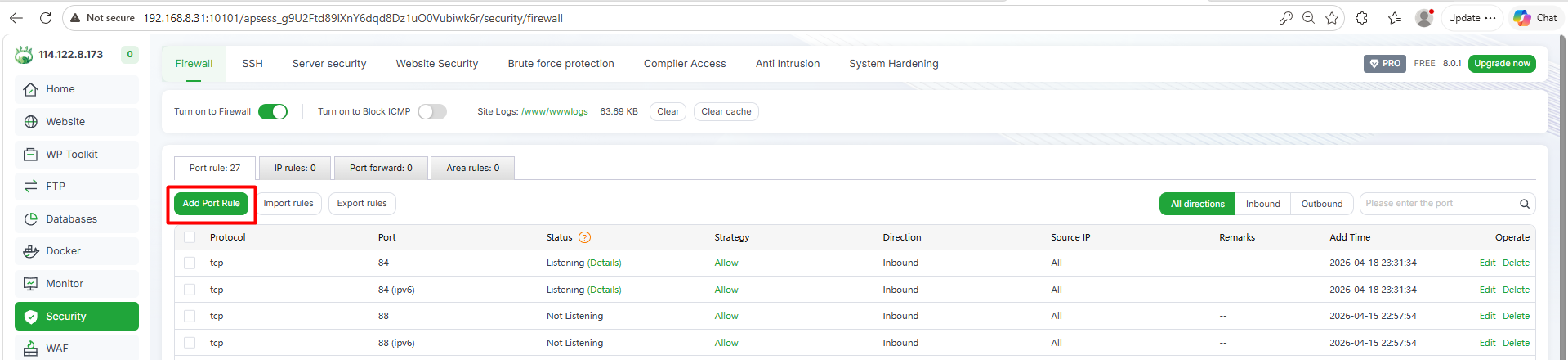This screenshot has height=360, width=1568.
Task: Disable the Turn on to Firewall switch
Action: pyautogui.click(x=273, y=112)
